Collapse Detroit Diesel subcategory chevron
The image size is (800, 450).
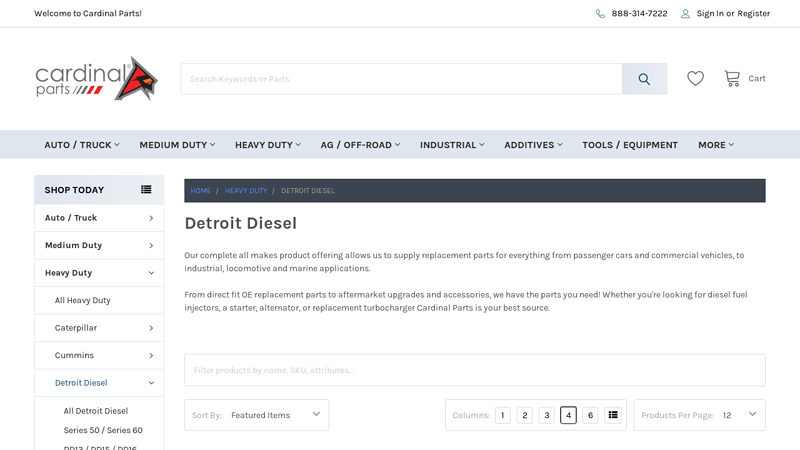click(151, 383)
